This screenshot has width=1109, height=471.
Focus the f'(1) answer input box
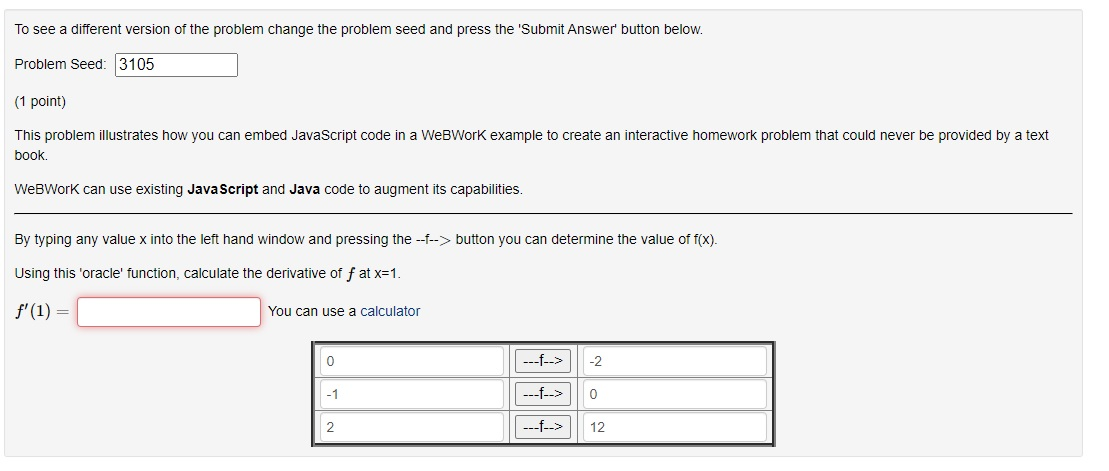(x=169, y=312)
